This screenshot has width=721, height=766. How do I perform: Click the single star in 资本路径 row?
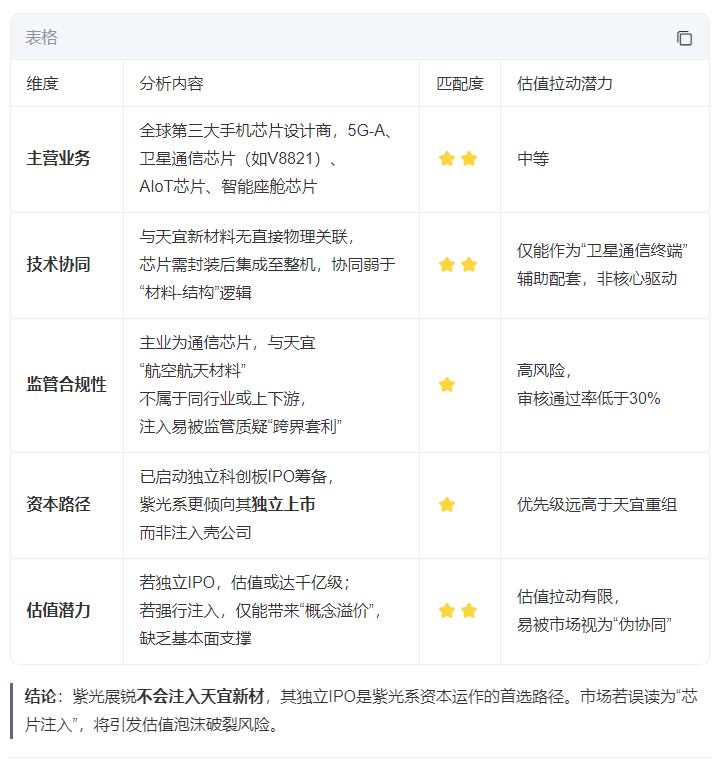pos(447,505)
